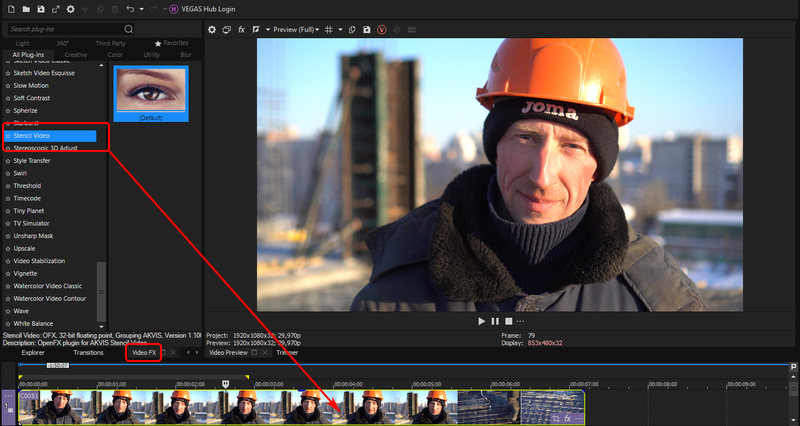Click the Render As export icon

pos(56,9)
